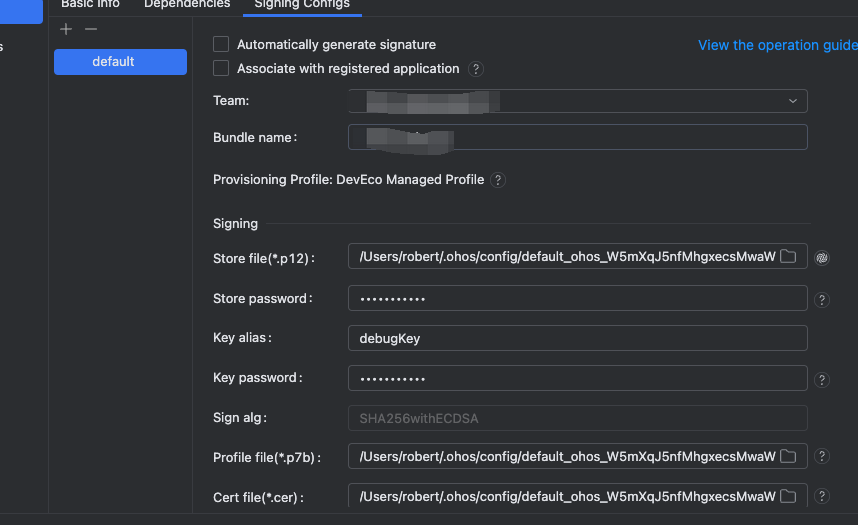
Task: Open View the operation guide link
Action: pyautogui.click(x=778, y=45)
